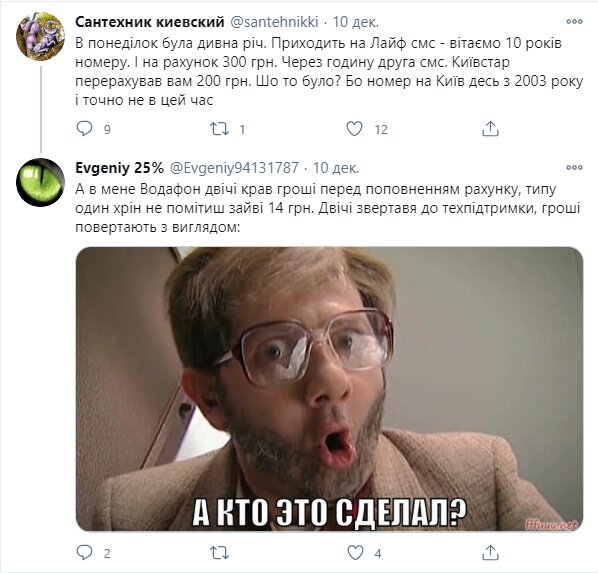The width and height of the screenshot is (598, 573).
Task: Like Evgeniy's tweet with 4 likes
Action: point(355,552)
